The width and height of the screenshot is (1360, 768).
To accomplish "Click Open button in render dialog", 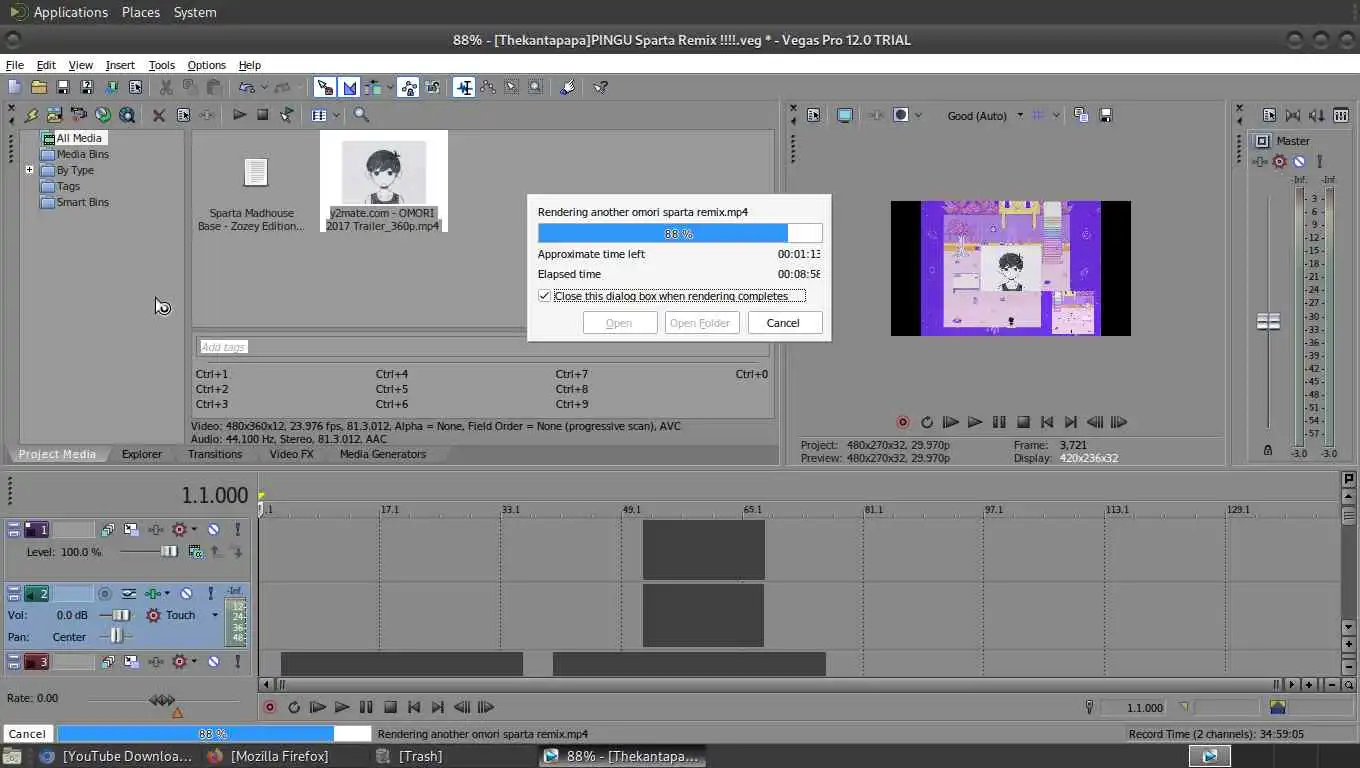I will tap(619, 323).
